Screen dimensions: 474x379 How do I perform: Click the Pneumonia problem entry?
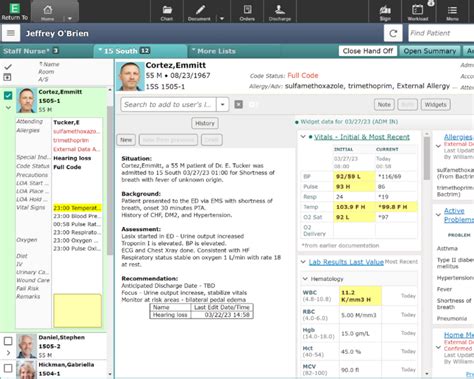[x=452, y=318]
